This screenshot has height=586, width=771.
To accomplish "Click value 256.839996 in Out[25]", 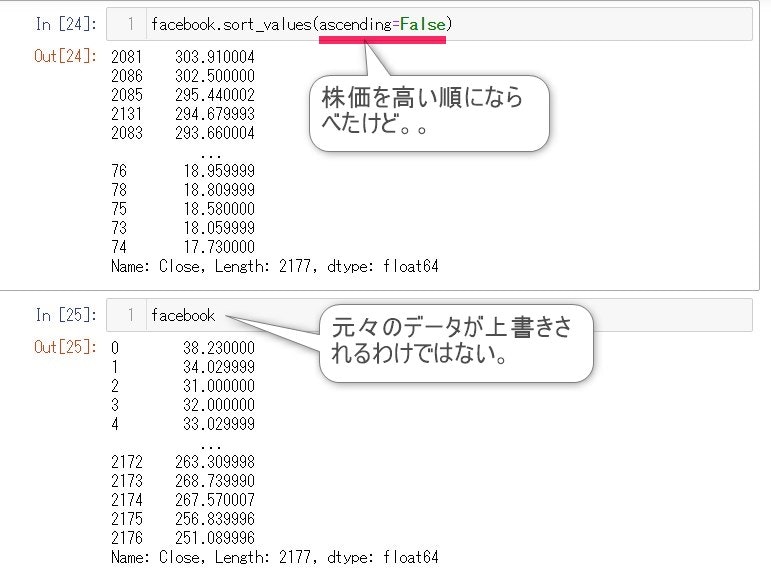I will click(x=215, y=519).
